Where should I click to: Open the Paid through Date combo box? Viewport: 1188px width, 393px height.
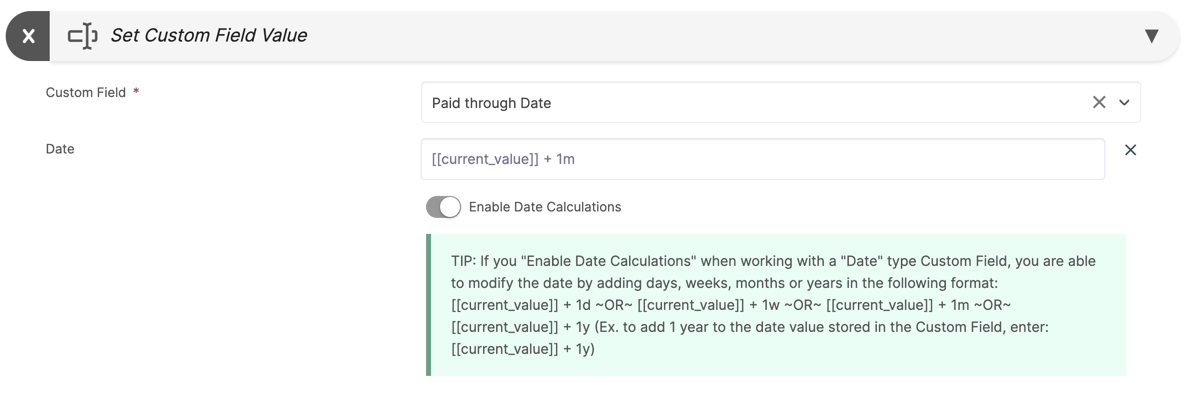pyautogui.click(x=780, y=102)
